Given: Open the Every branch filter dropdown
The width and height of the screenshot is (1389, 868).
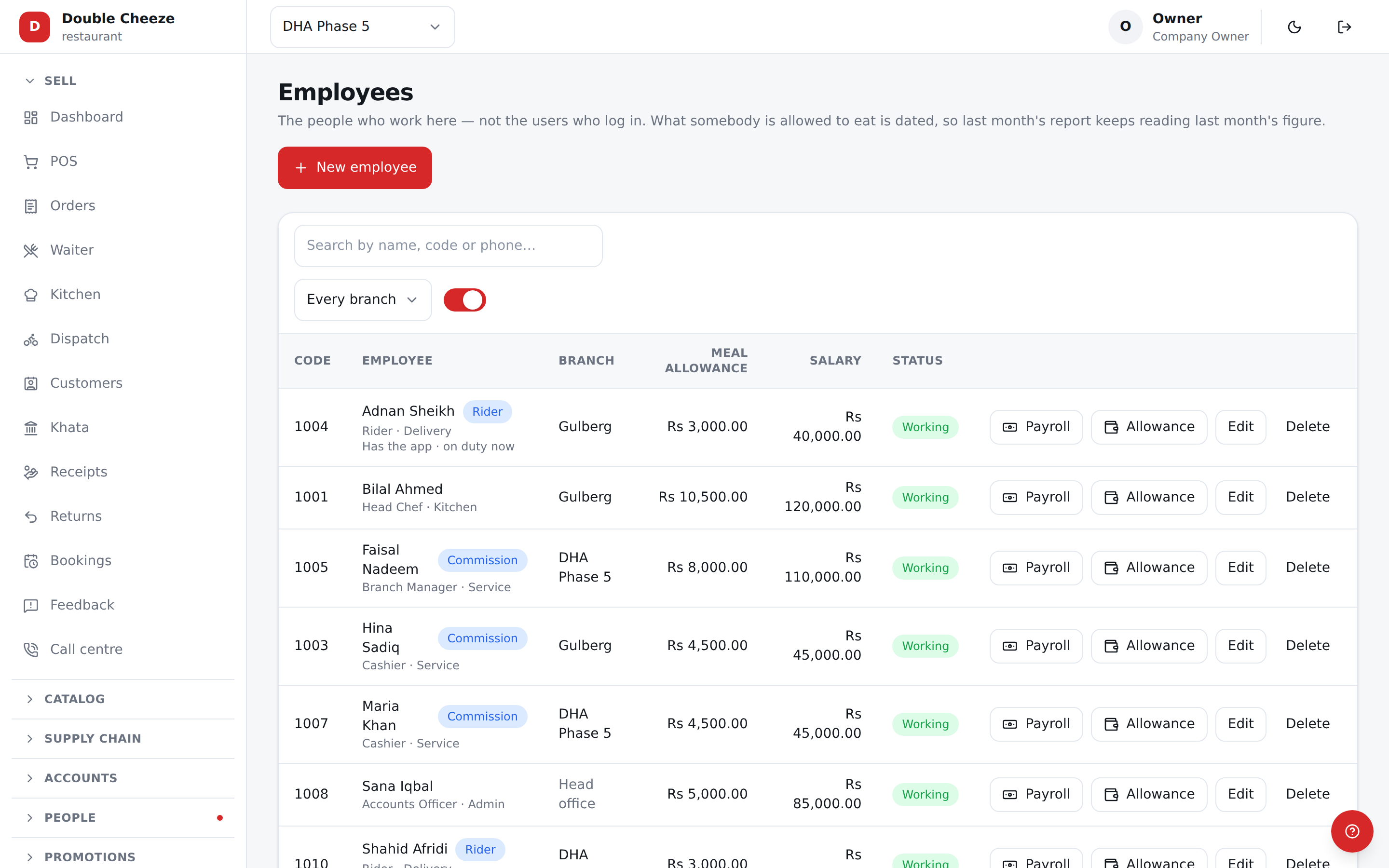Looking at the screenshot, I should (363, 299).
